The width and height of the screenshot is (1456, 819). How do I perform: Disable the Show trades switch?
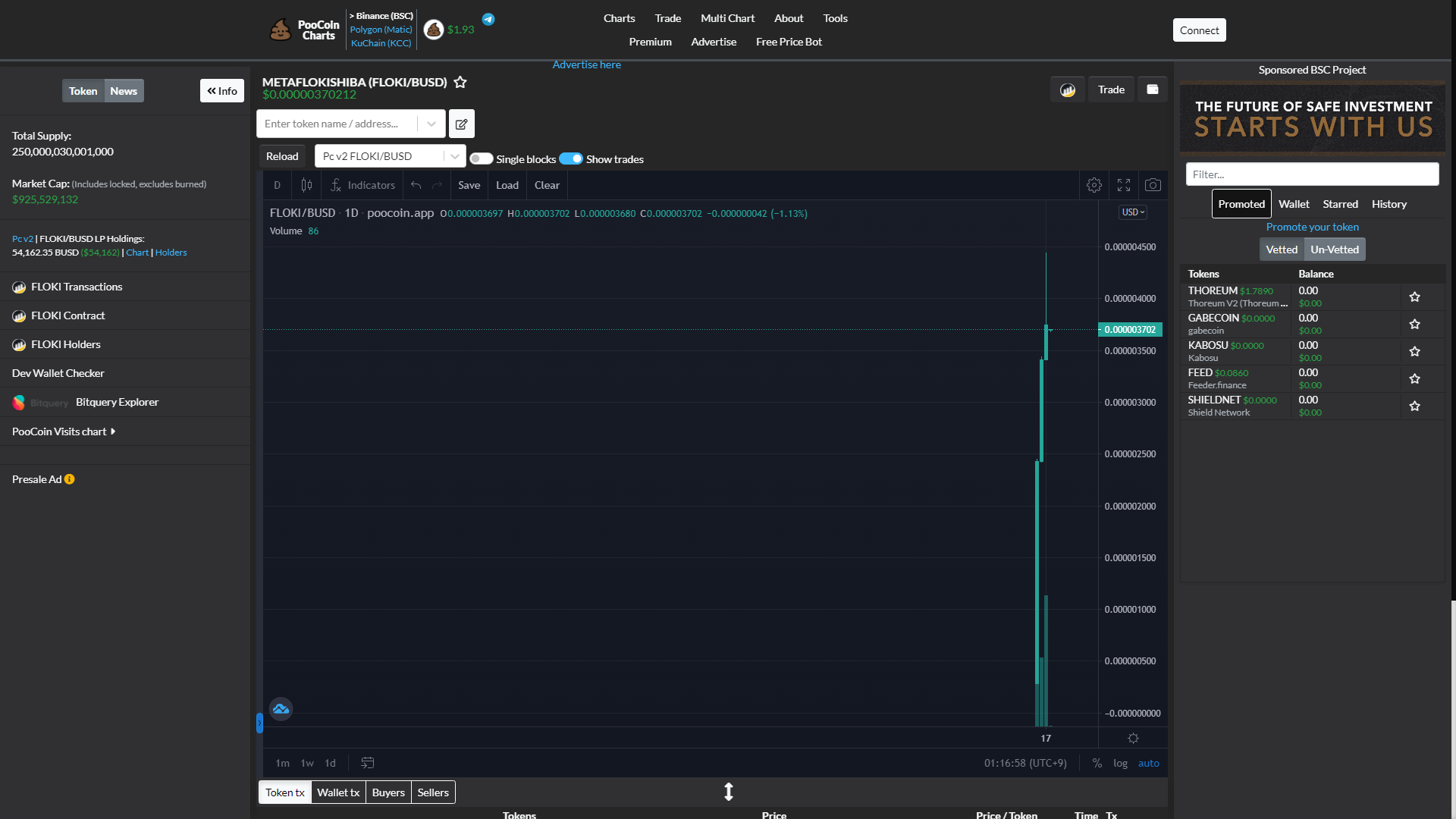pyautogui.click(x=571, y=159)
